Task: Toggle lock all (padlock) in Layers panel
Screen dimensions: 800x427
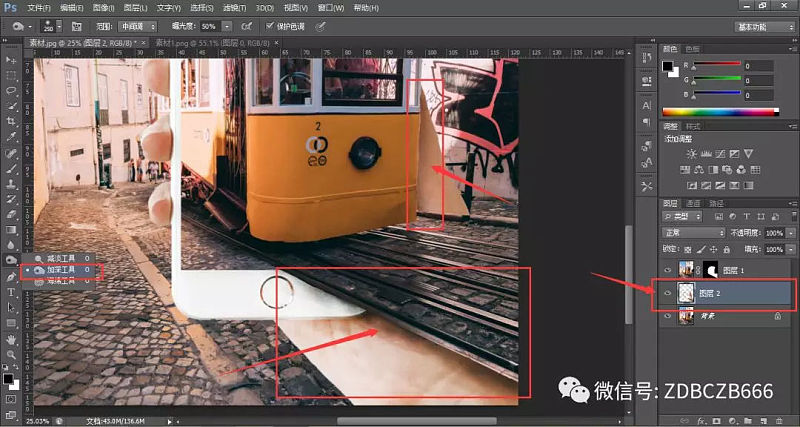Action: (726, 249)
